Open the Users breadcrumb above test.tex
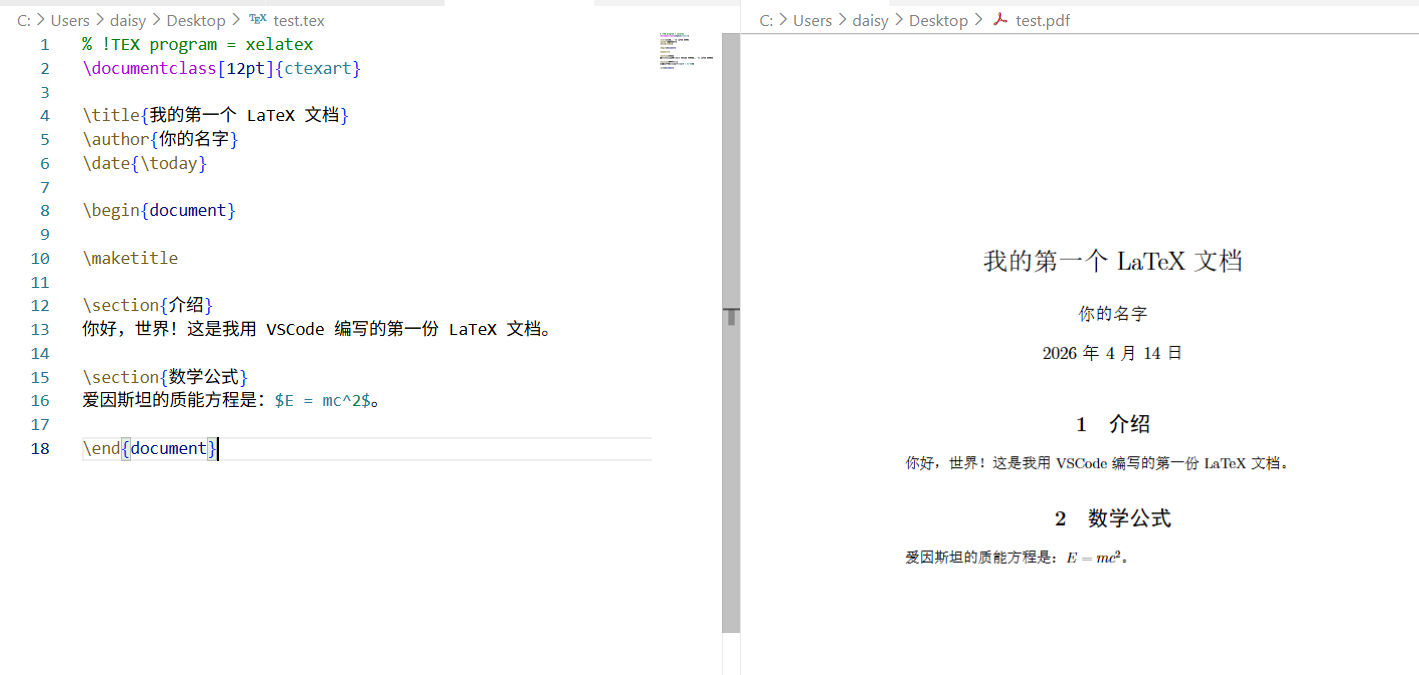 [x=70, y=20]
